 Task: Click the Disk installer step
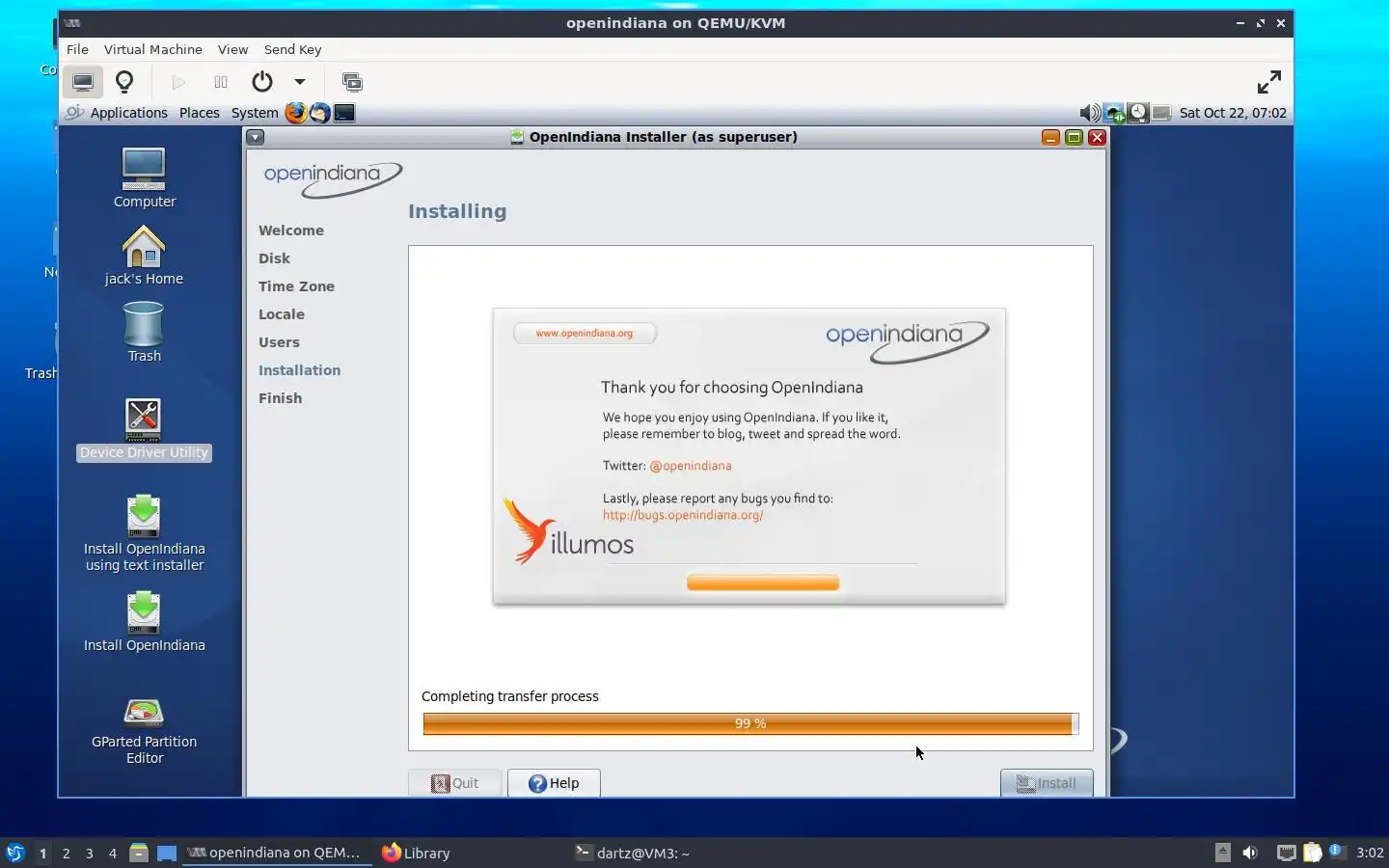(274, 258)
